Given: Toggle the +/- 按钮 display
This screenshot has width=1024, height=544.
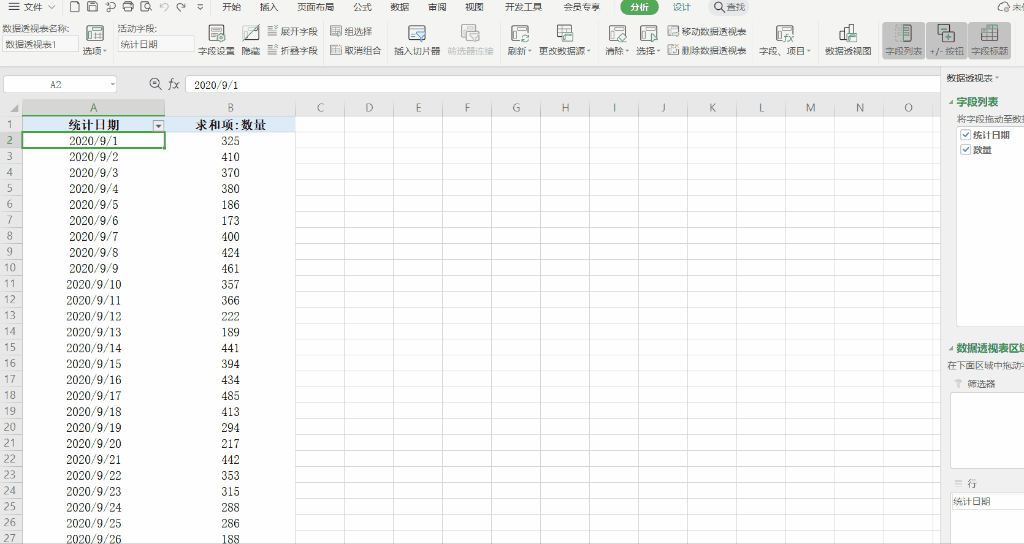Looking at the screenshot, I should pos(946,40).
